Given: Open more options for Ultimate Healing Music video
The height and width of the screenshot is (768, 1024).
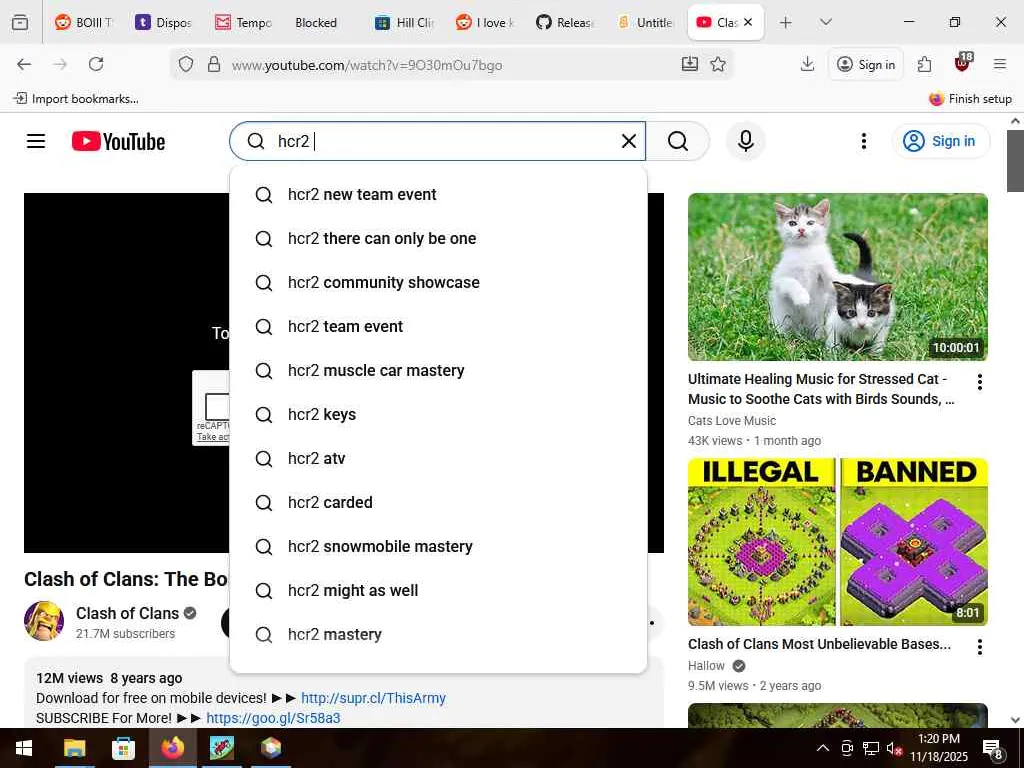Looking at the screenshot, I should click(x=979, y=382).
